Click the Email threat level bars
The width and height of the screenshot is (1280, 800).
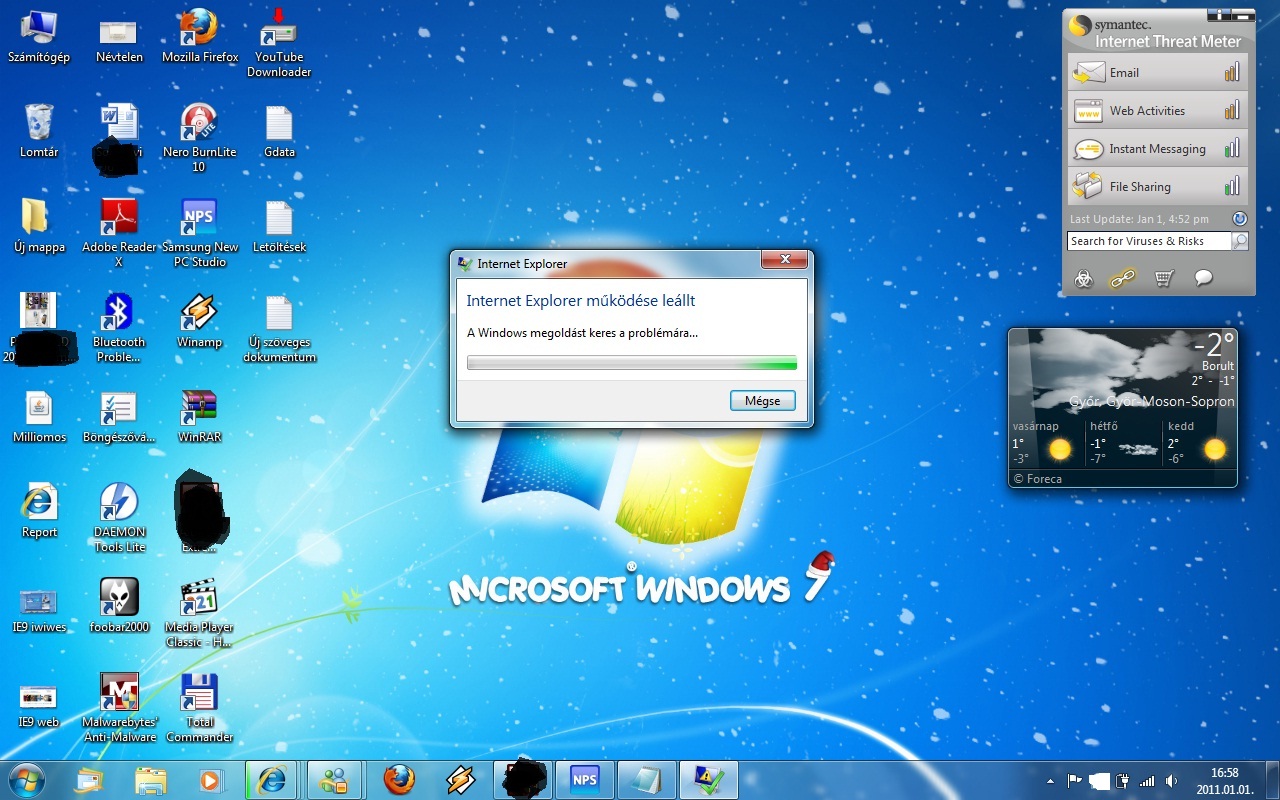pos(1232,71)
